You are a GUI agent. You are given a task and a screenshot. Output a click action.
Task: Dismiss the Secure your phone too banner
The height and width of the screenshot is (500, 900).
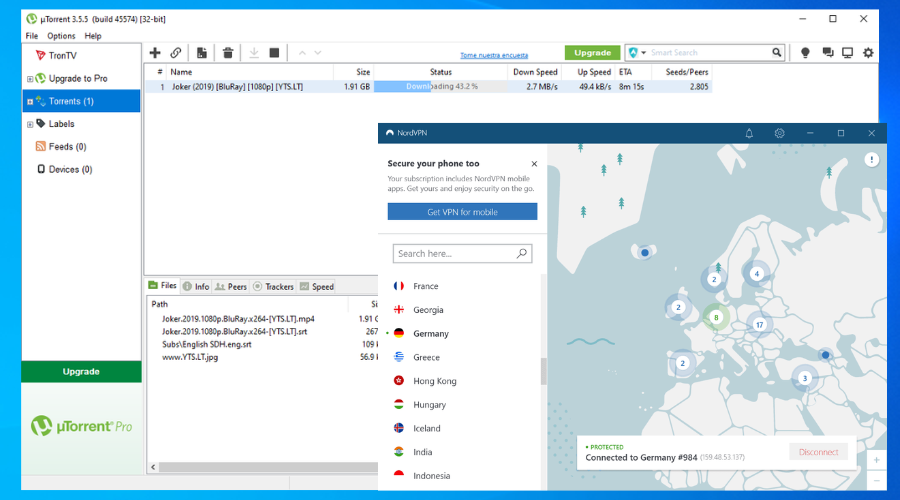coord(534,164)
